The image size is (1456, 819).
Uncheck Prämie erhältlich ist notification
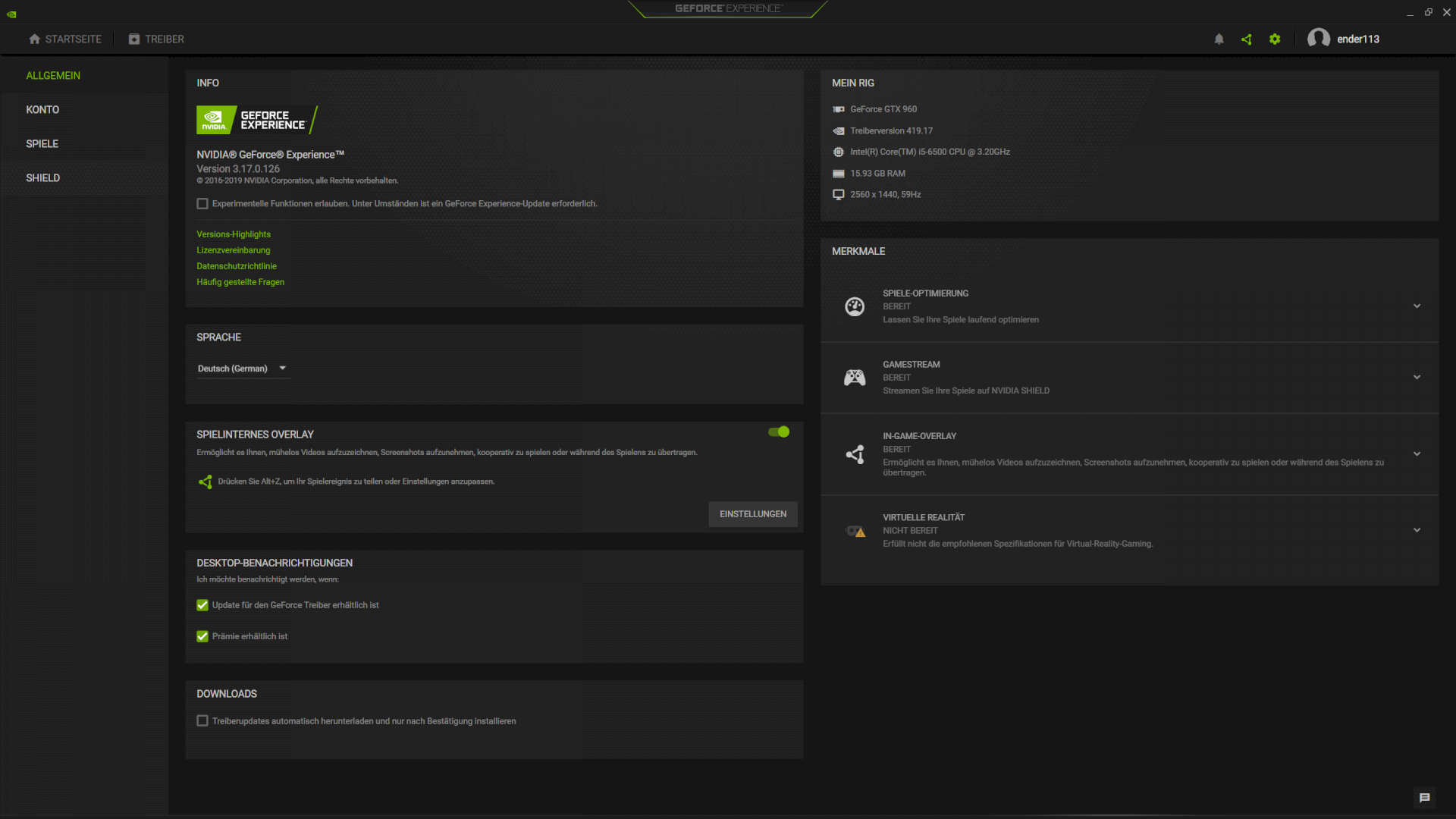[x=202, y=637]
